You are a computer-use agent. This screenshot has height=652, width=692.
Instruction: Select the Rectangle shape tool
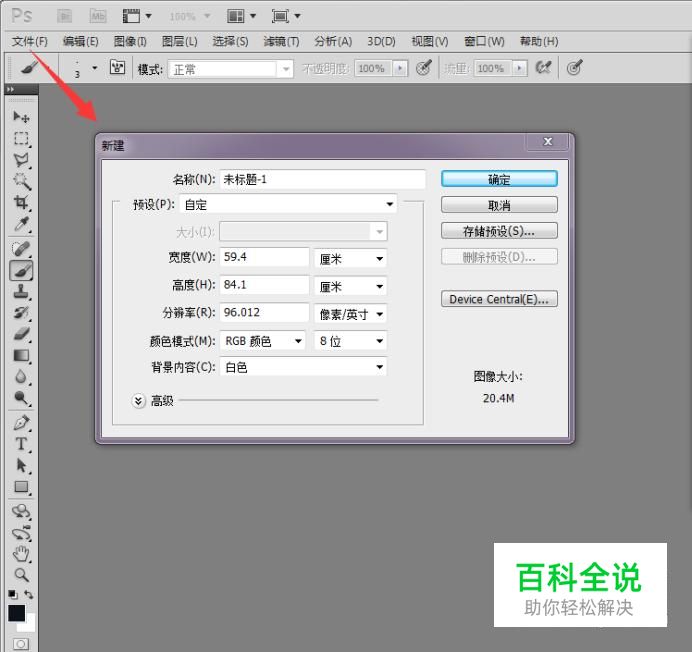click(21, 487)
